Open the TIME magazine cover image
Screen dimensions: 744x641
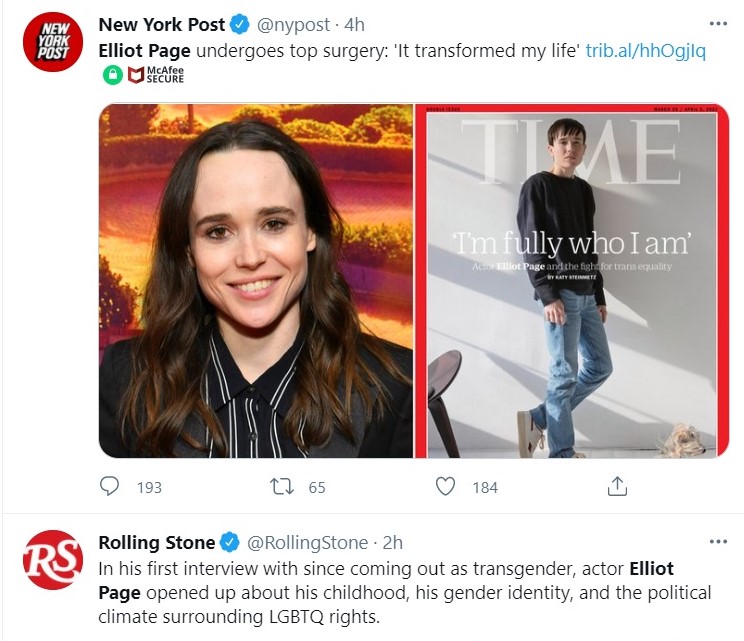(572, 280)
